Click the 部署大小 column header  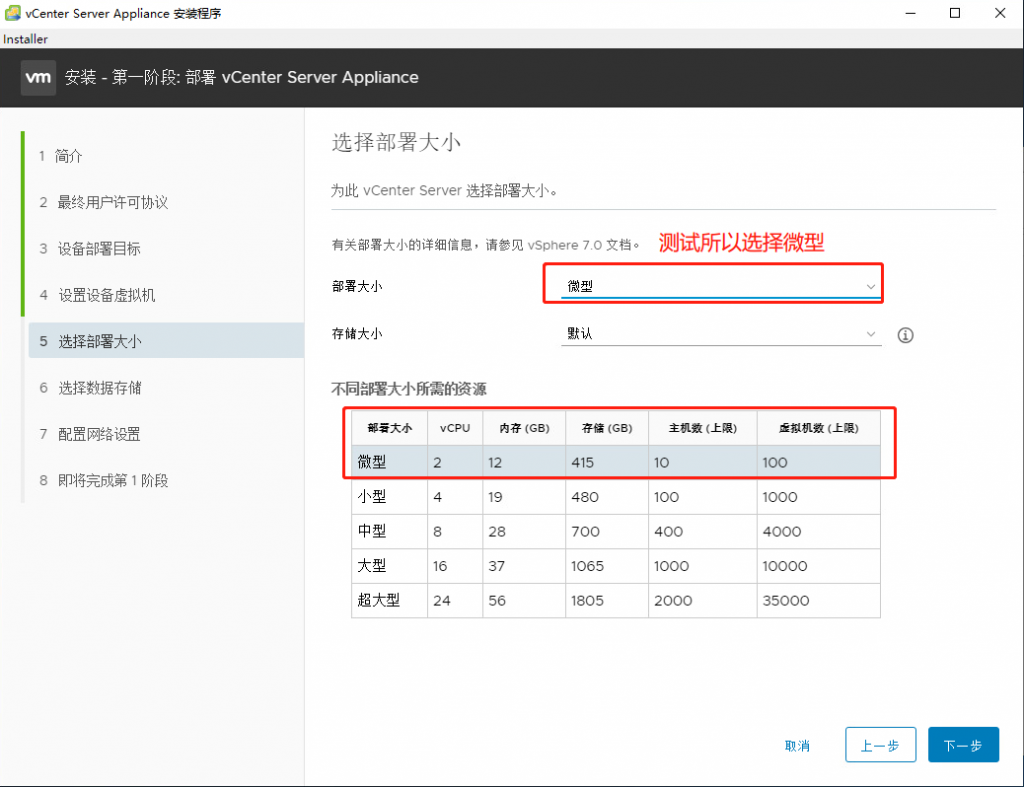point(389,428)
